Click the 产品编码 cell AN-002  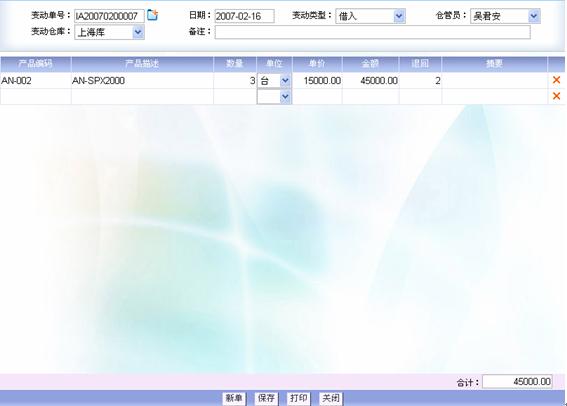pos(35,80)
